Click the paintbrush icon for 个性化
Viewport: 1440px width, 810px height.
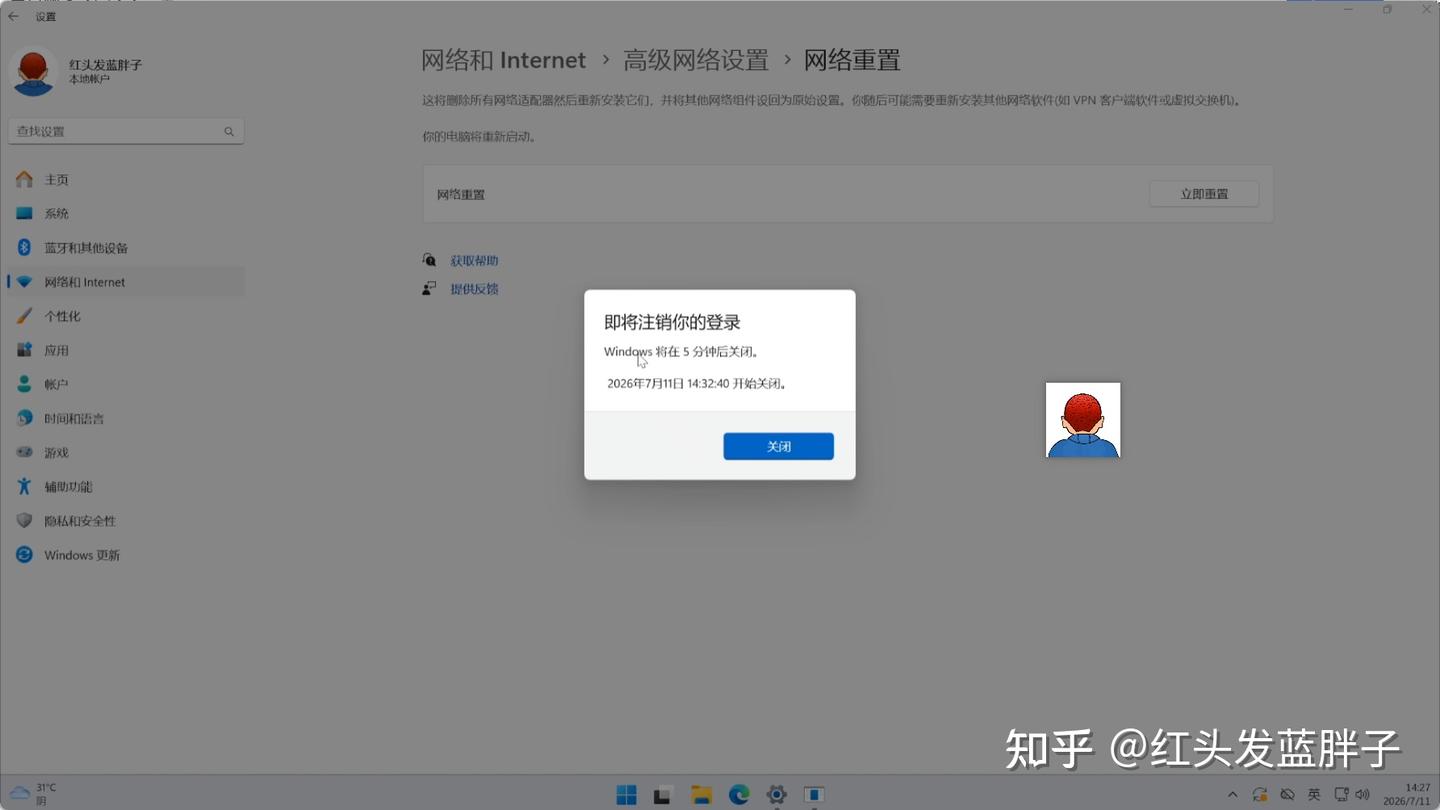pyautogui.click(x=24, y=316)
